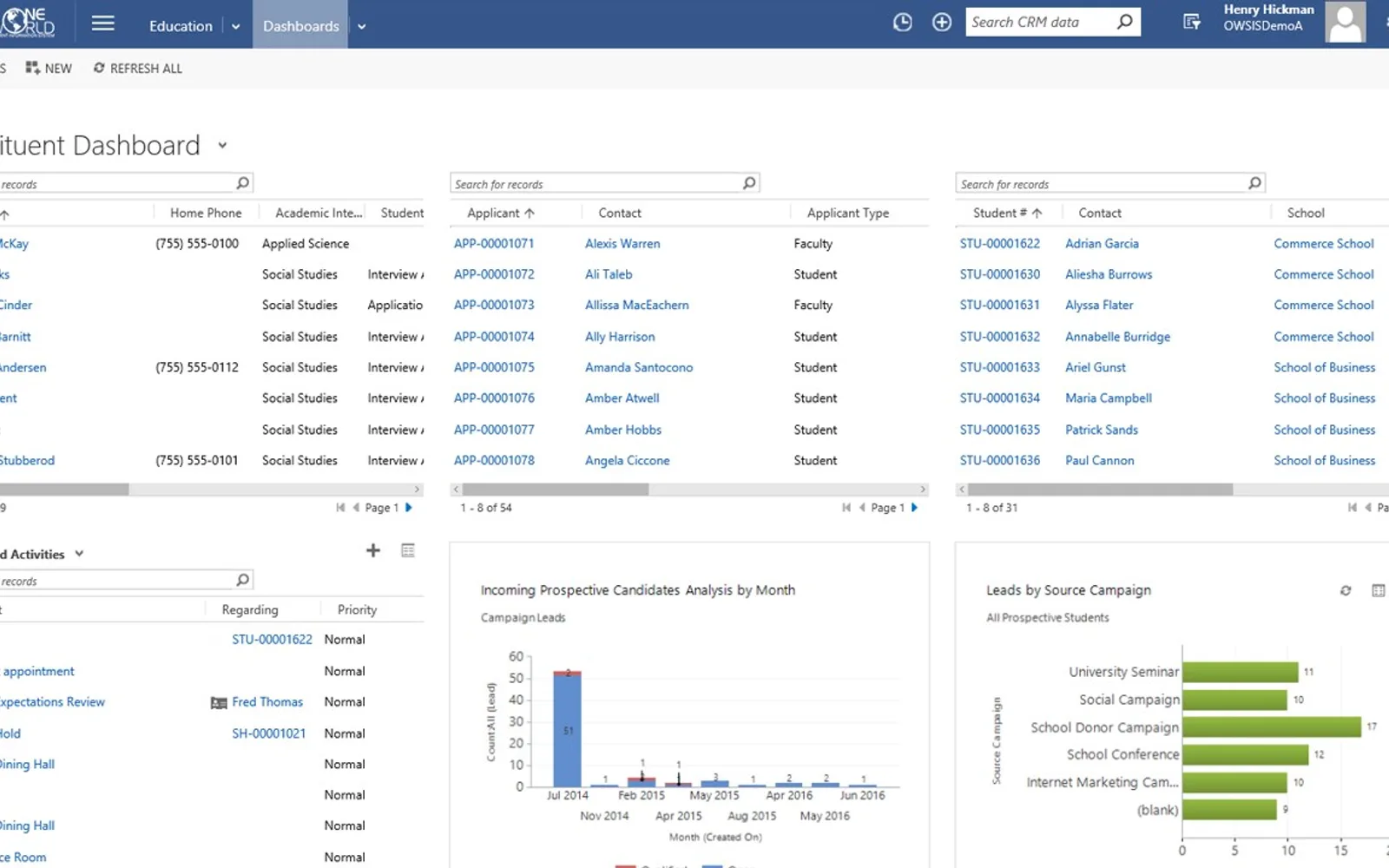Search students list magnifier icon
The width and height of the screenshot is (1389, 868).
click(1254, 183)
